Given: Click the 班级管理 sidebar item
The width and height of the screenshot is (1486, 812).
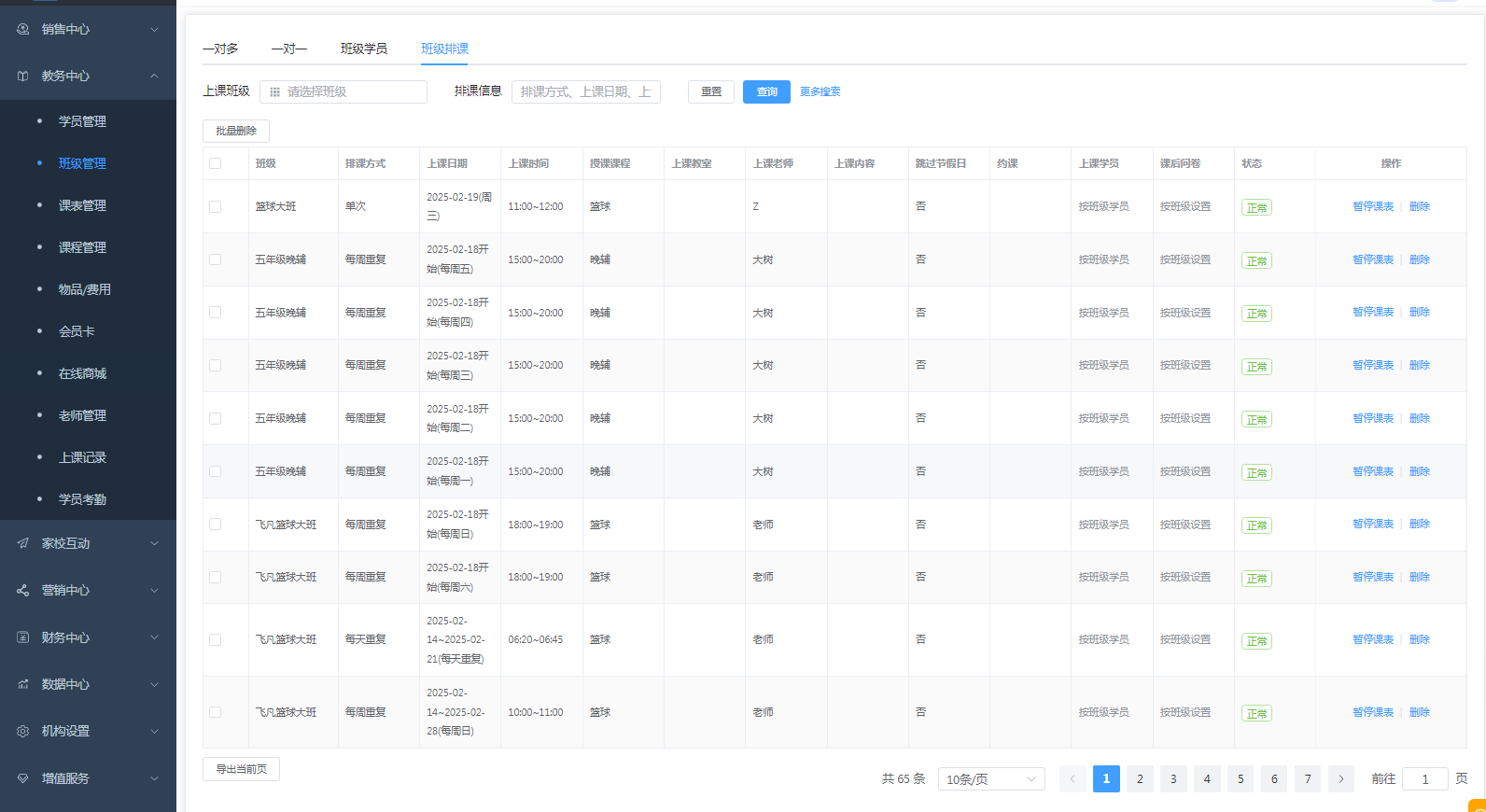Looking at the screenshot, I should 82,163.
